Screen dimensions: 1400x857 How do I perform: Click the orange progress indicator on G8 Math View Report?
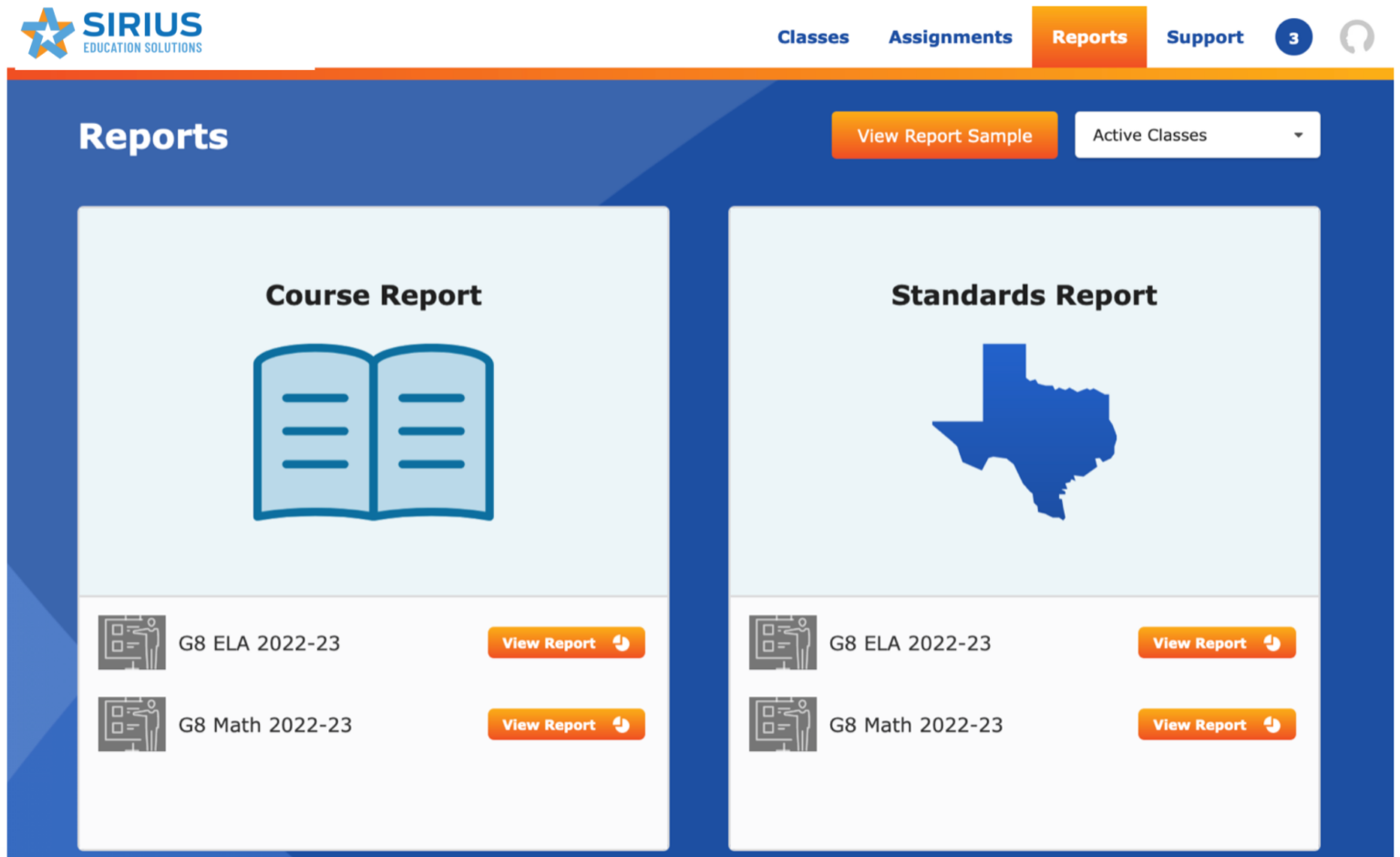(x=623, y=724)
